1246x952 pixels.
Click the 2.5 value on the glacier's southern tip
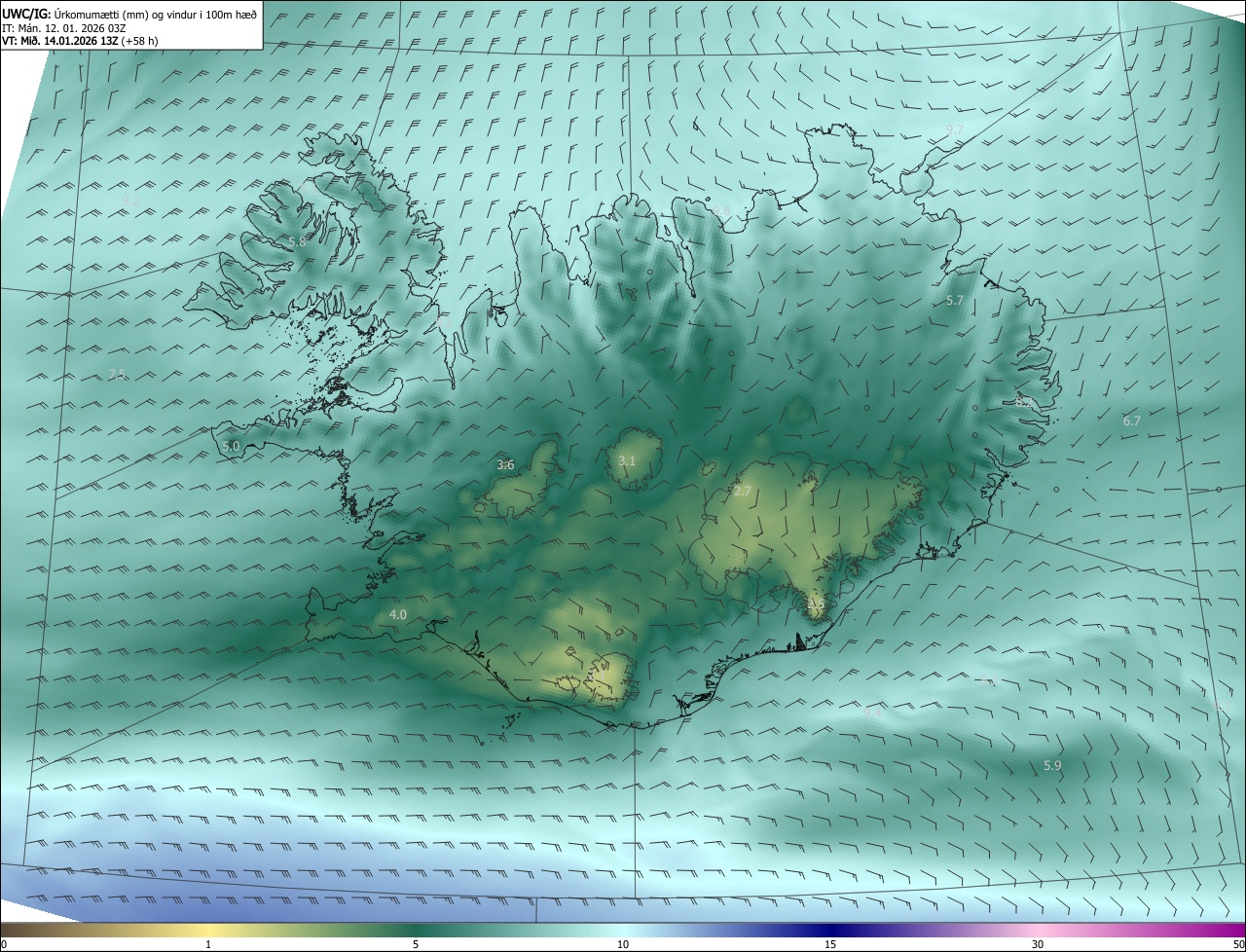[816, 604]
